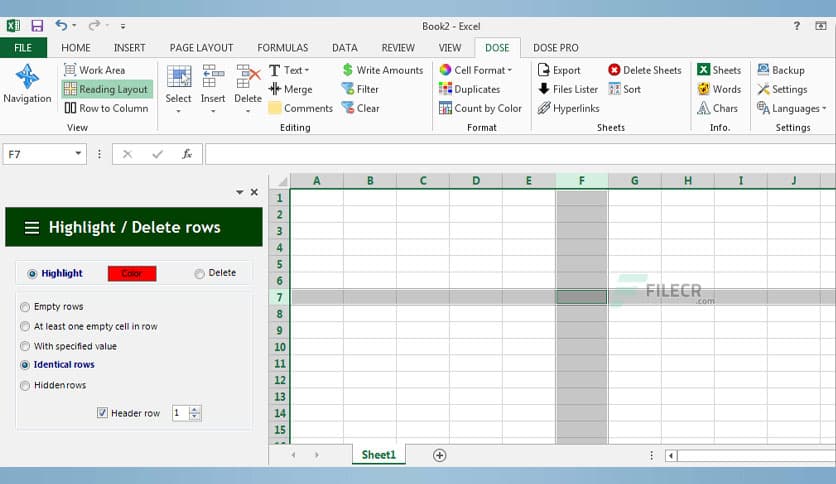Expand the Select button dropdown arrow
The image size is (836, 484).
(179, 111)
